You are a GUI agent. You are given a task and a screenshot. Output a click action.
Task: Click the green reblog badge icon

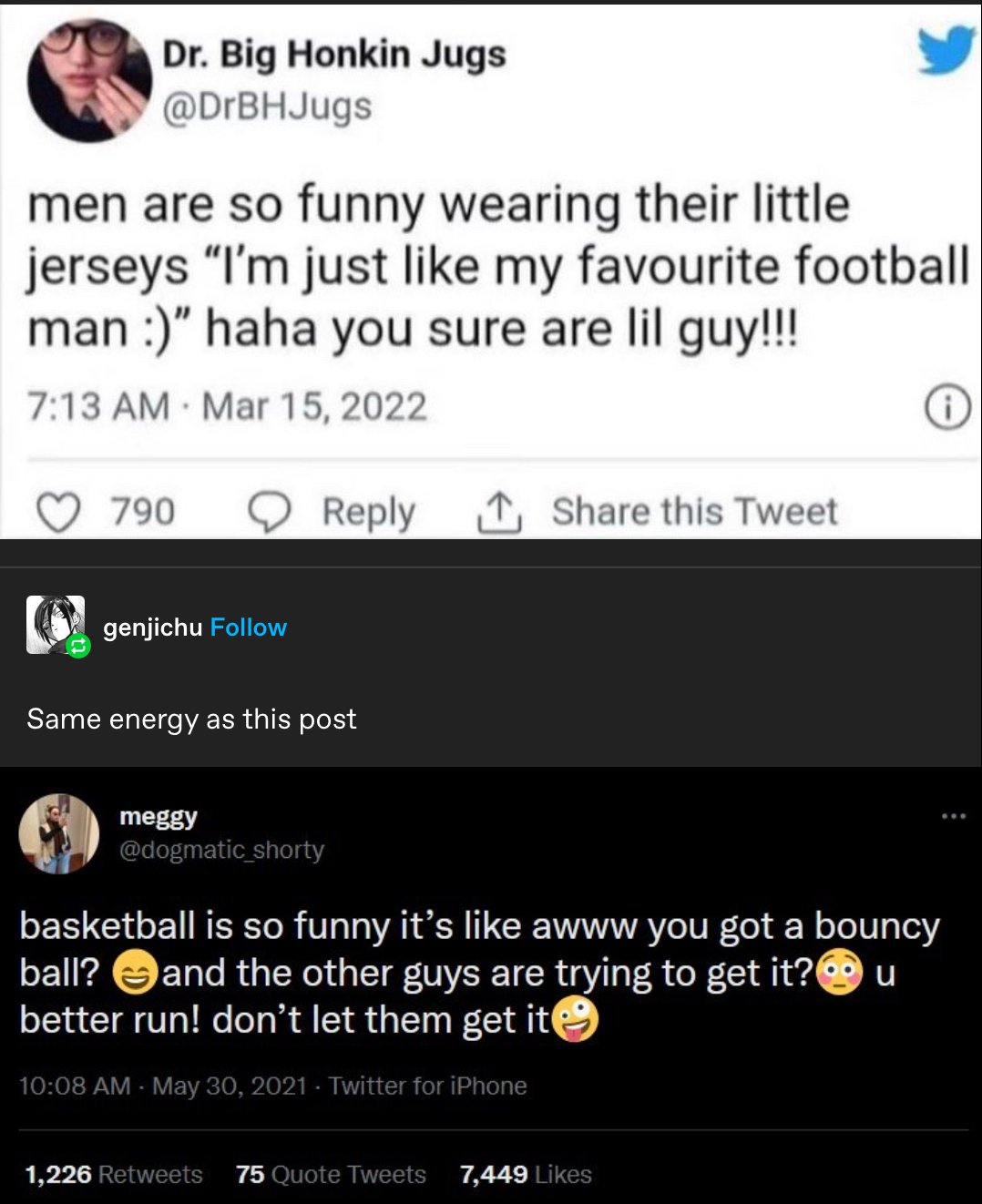click(x=79, y=647)
